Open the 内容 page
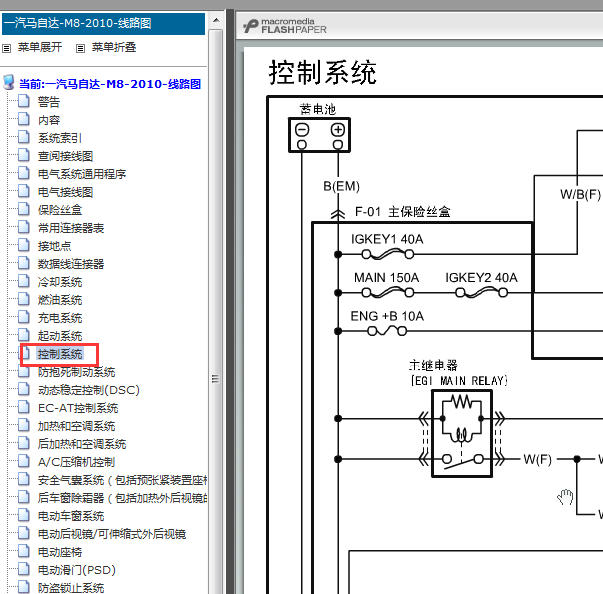This screenshot has width=603, height=594. [x=49, y=120]
